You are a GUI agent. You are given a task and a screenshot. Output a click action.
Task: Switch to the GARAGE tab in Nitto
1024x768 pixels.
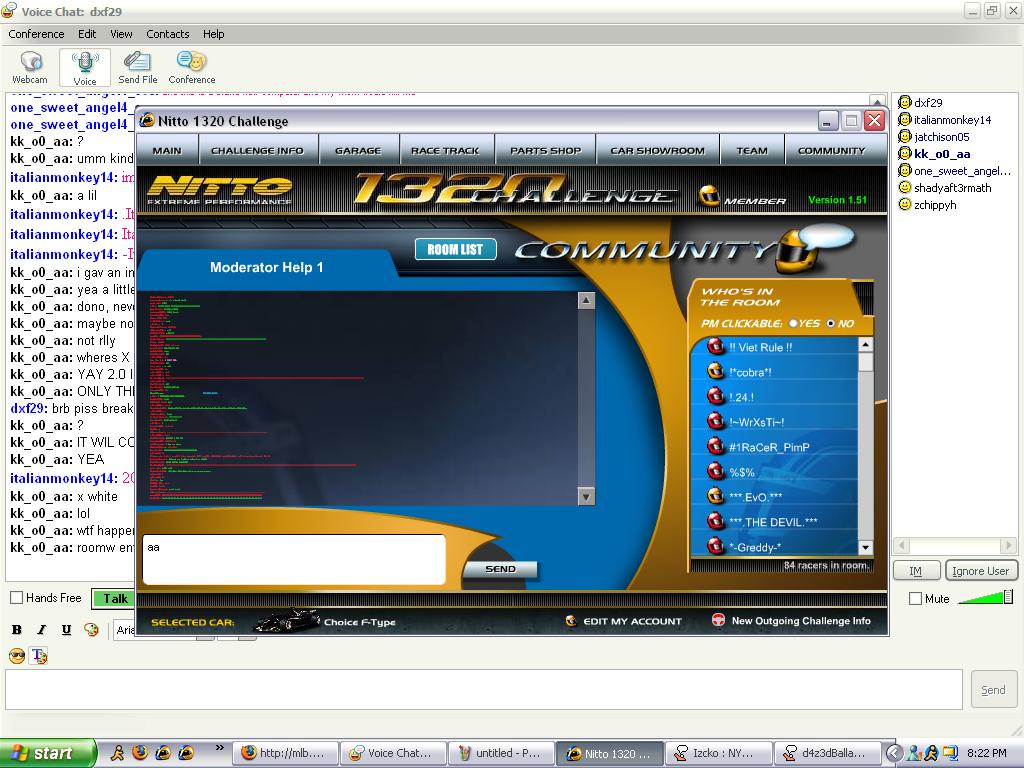[358, 150]
